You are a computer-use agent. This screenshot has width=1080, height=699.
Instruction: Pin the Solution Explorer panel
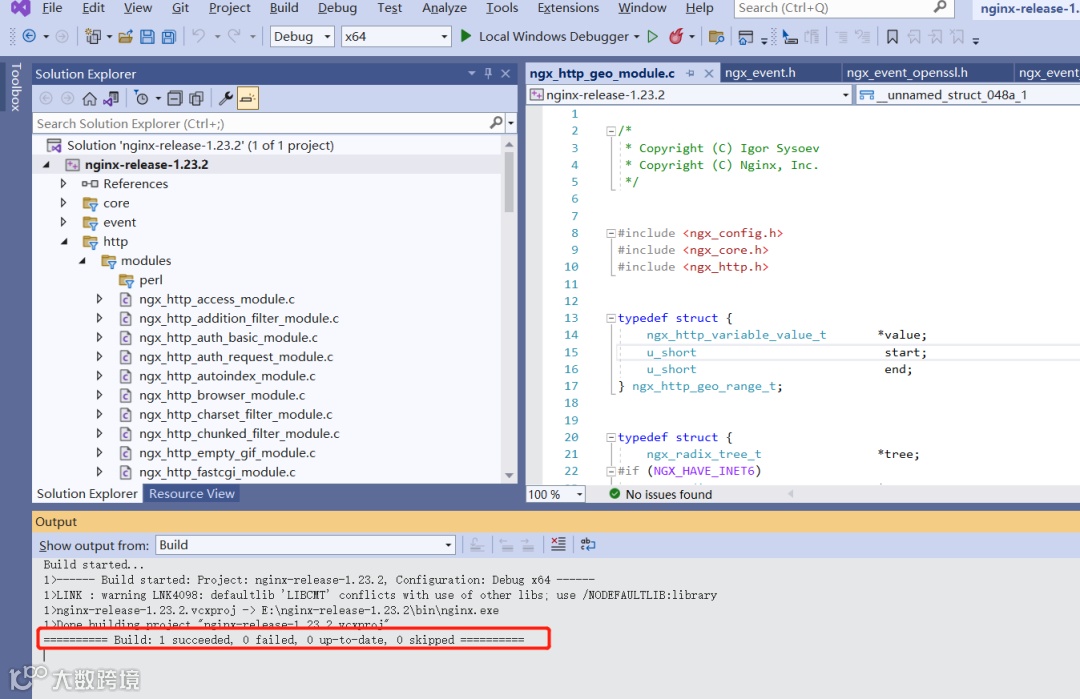coord(488,73)
